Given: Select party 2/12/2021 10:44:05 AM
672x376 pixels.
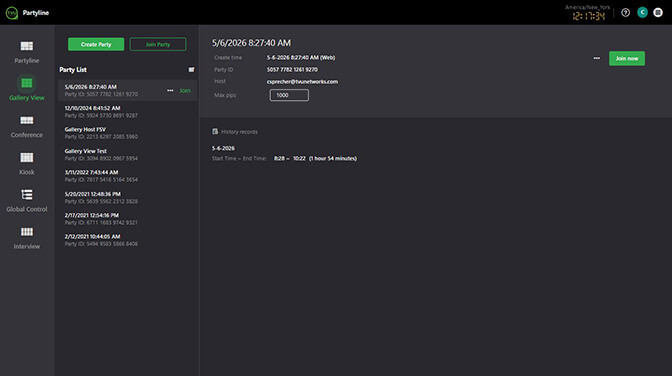Looking at the screenshot, I should click(128, 240).
